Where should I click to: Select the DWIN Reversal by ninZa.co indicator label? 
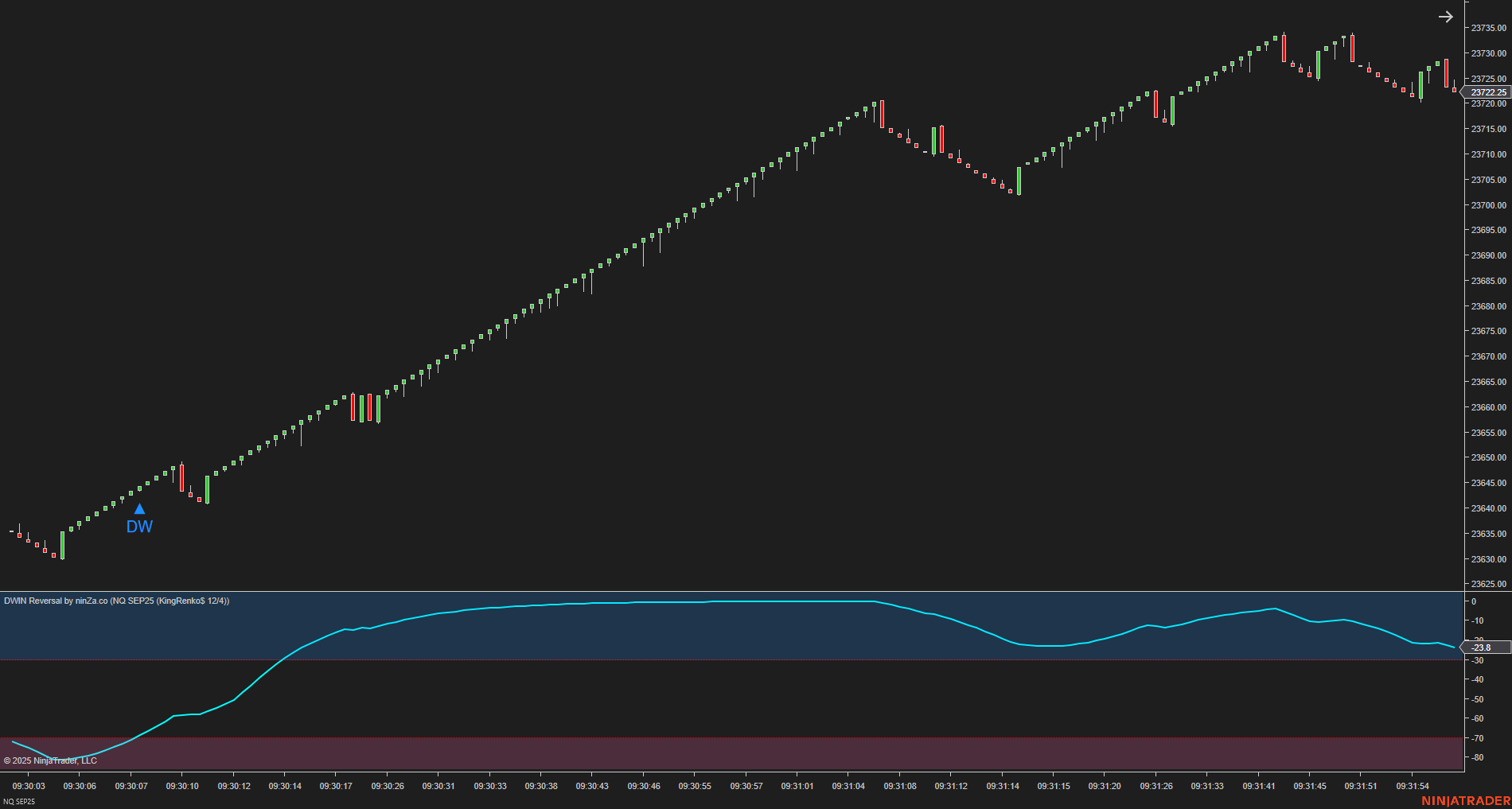[x=115, y=601]
